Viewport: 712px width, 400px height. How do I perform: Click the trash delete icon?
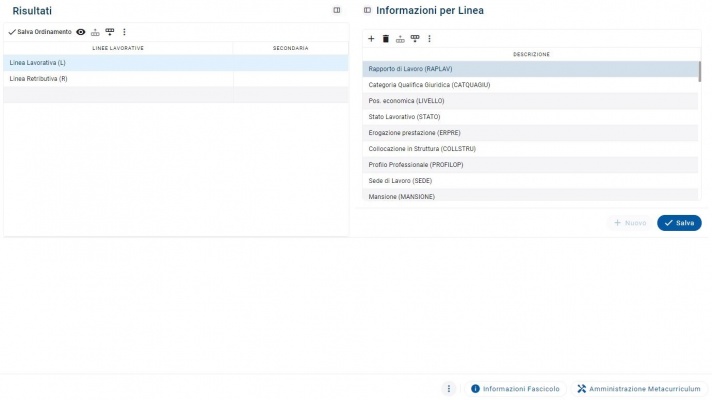[386, 39]
